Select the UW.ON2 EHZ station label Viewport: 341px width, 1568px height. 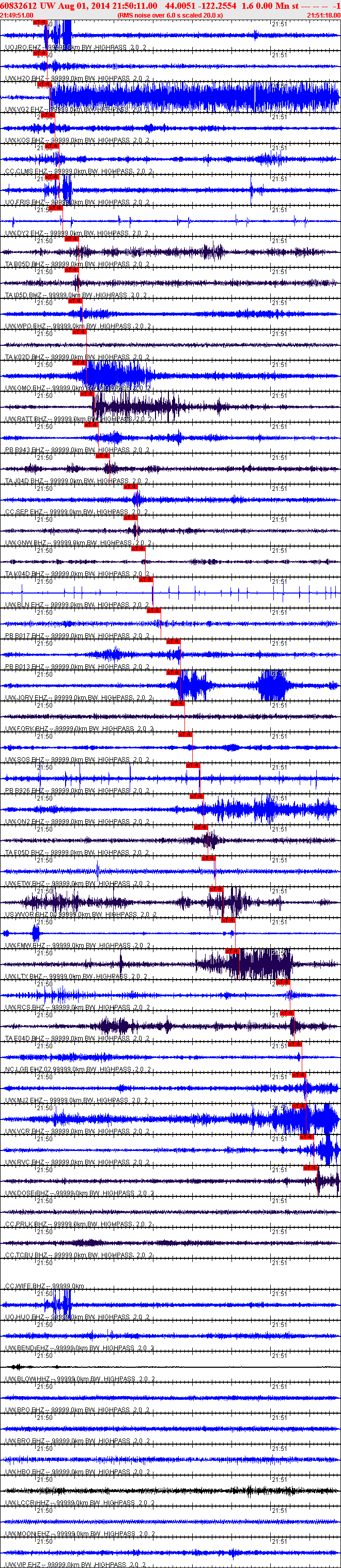pyautogui.click(x=75, y=823)
